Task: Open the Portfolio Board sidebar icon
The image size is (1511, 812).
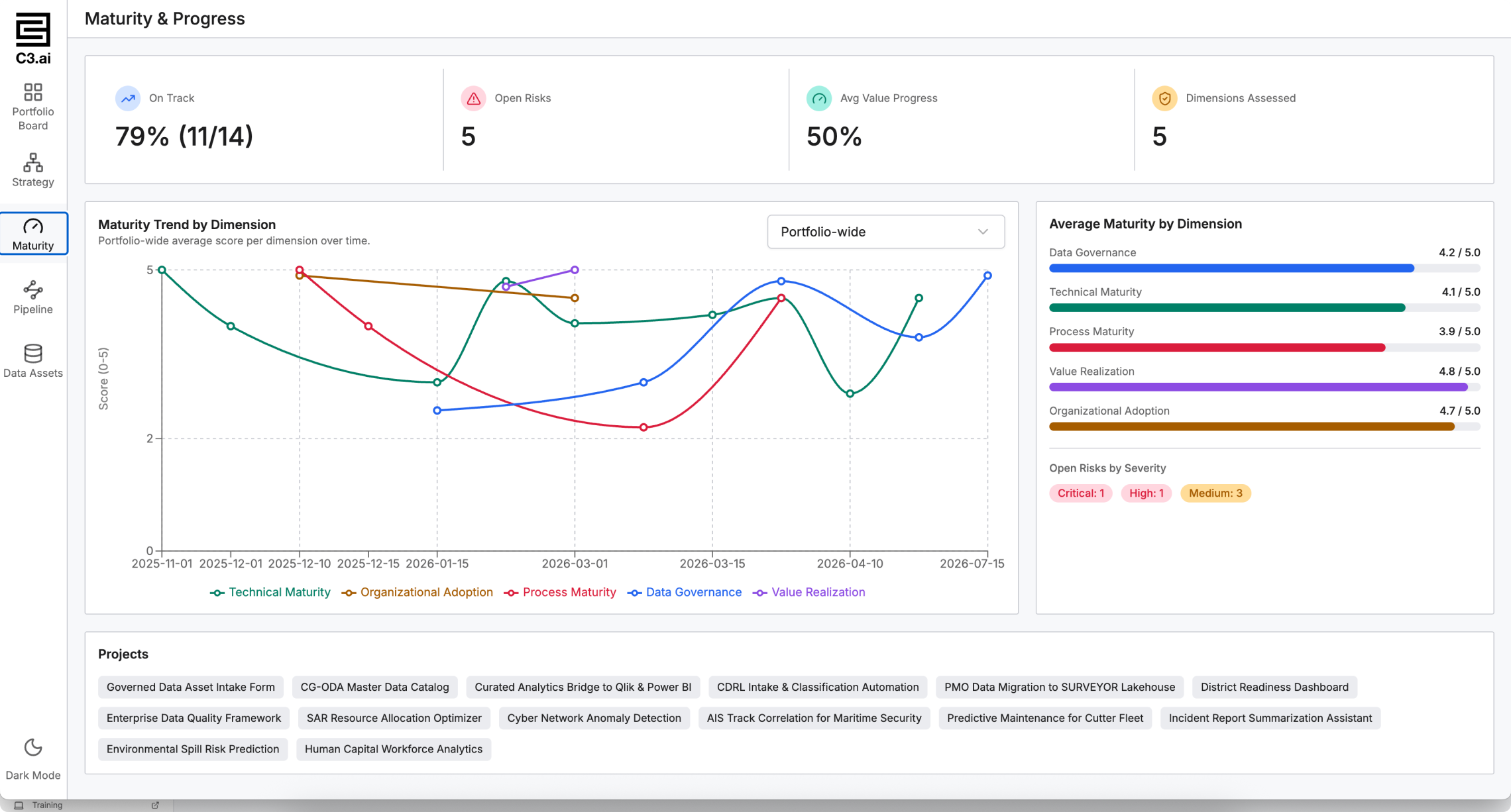Action: coord(33,91)
